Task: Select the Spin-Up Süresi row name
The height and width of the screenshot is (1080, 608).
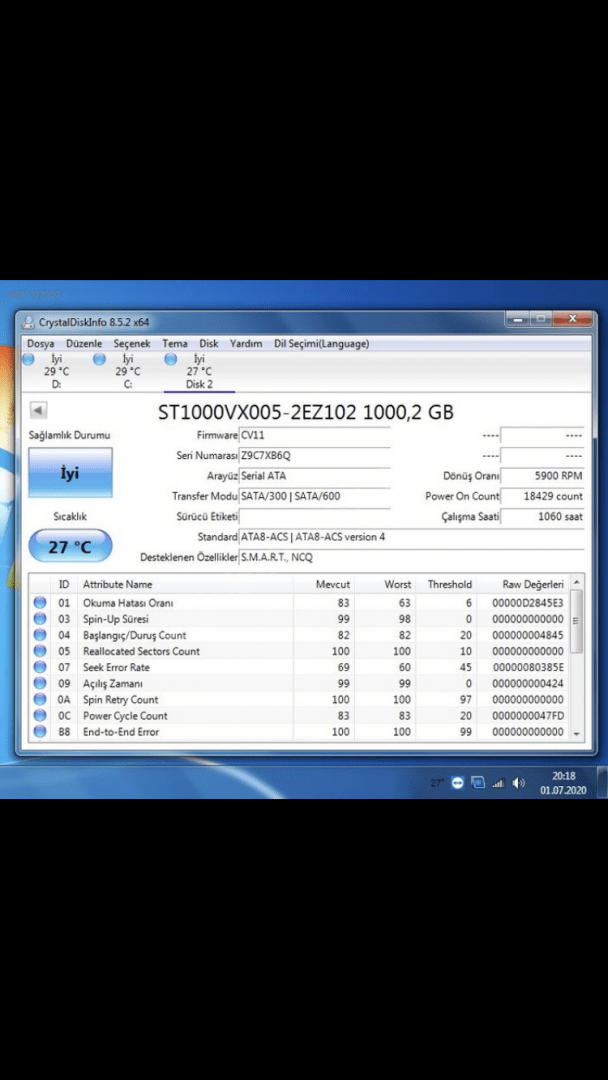Action: click(x=116, y=619)
